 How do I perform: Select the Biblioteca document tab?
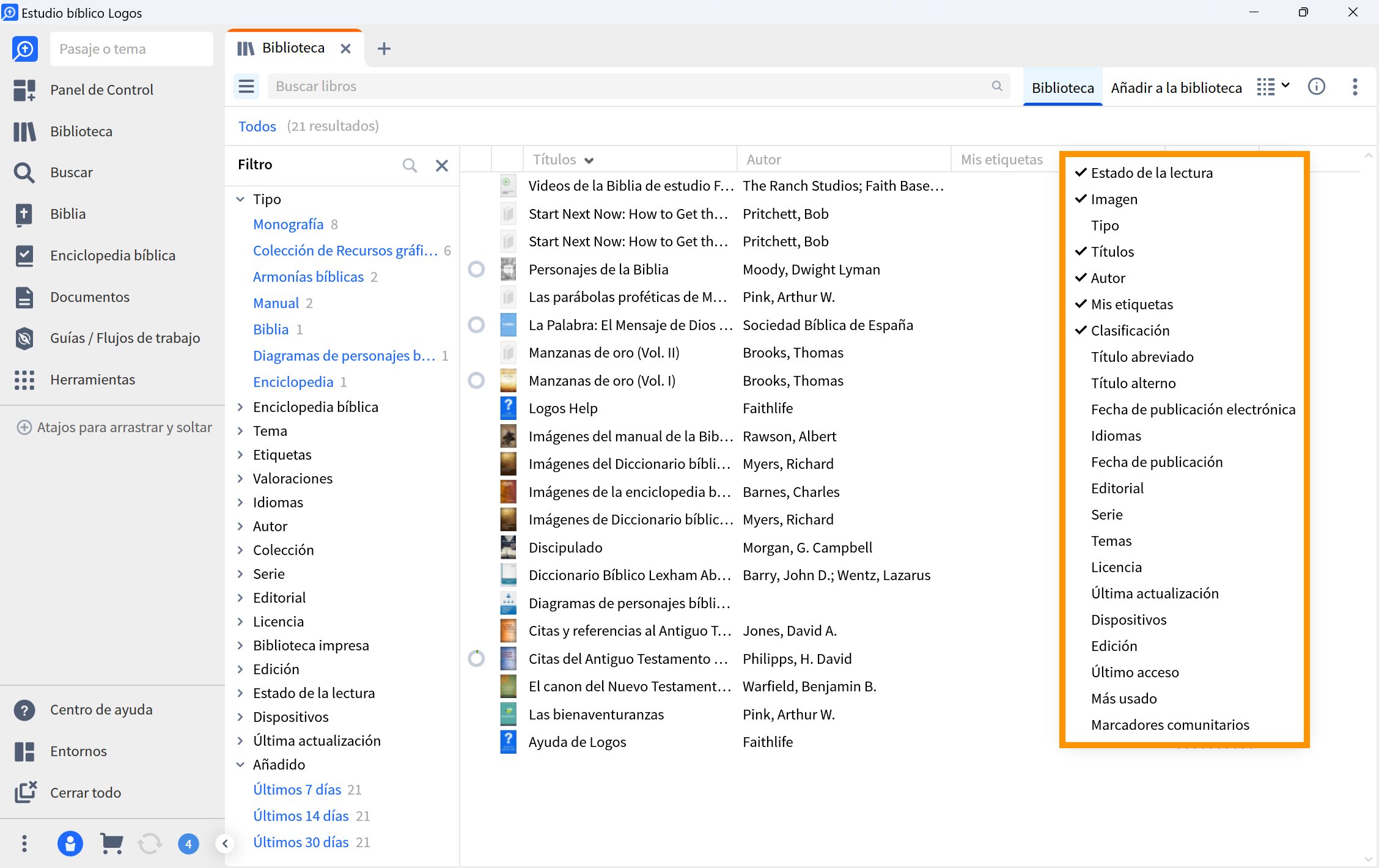[294, 48]
